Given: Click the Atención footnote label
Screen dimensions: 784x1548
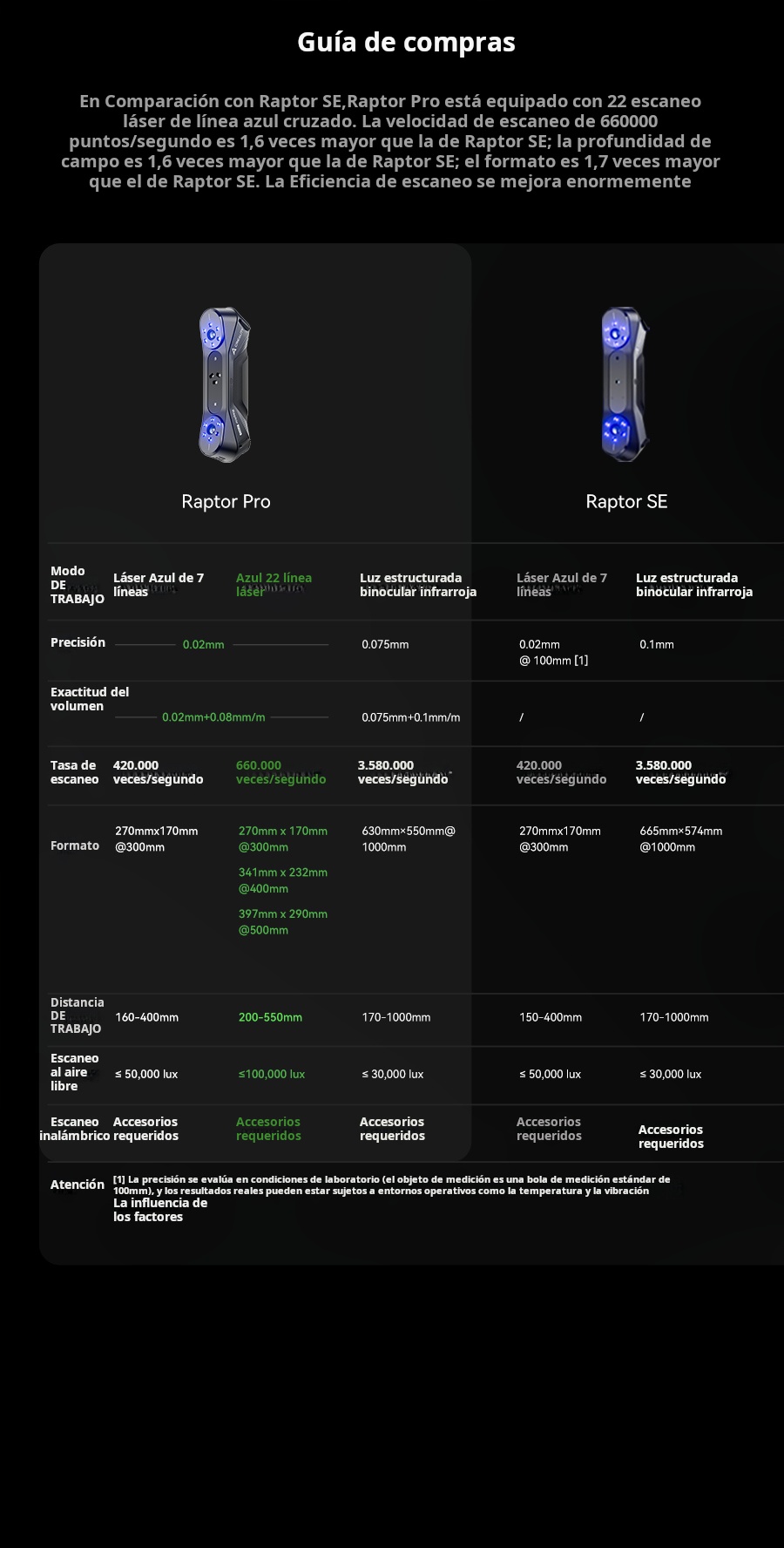Looking at the screenshot, I should (x=77, y=1185).
